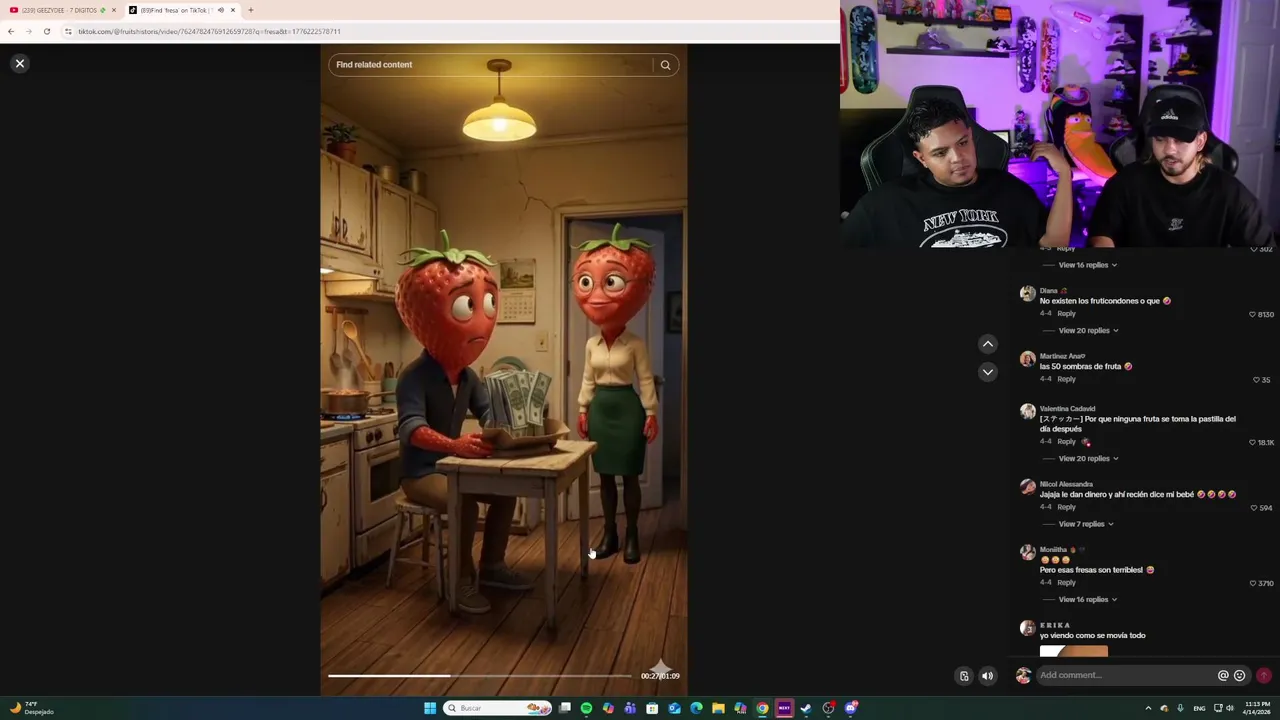Open Discord from the taskbar
This screenshot has height=720, width=1280.
[850, 708]
